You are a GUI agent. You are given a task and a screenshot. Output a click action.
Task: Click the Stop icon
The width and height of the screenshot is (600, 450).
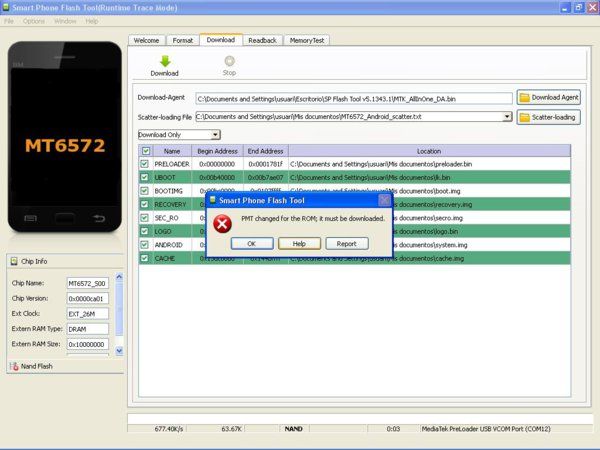229,61
